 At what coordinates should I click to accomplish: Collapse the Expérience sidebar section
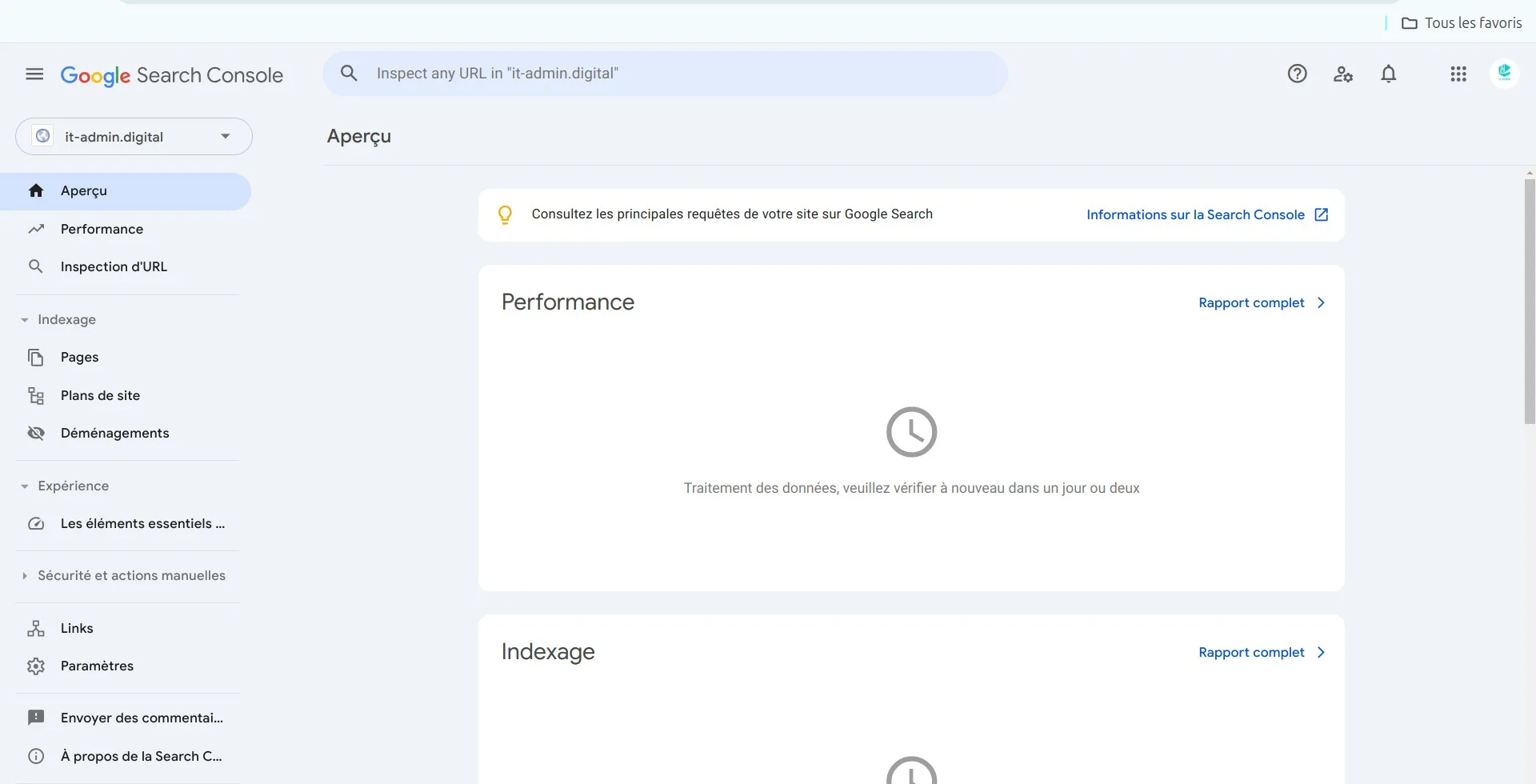point(64,486)
